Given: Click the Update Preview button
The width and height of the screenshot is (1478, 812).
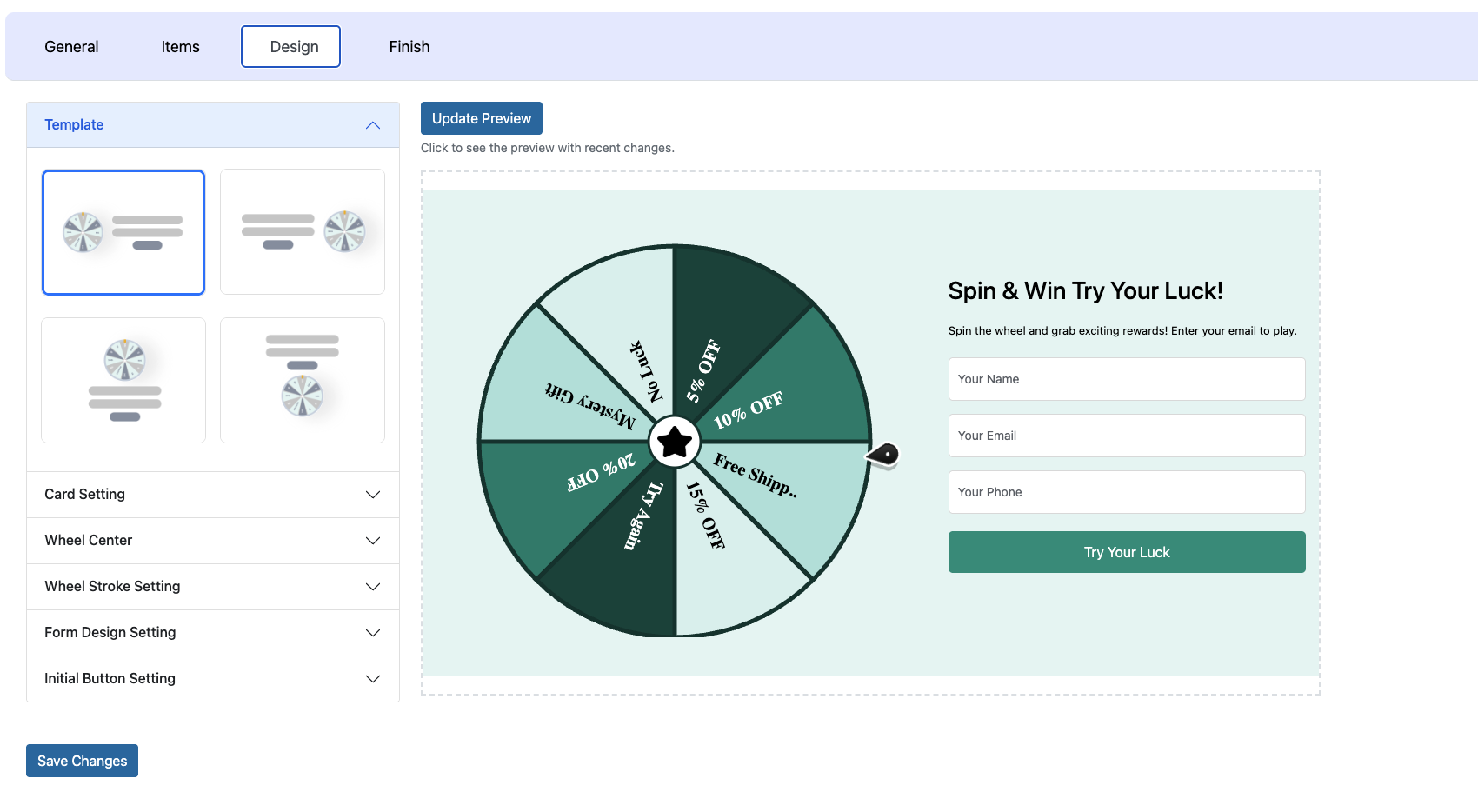Looking at the screenshot, I should [x=481, y=117].
